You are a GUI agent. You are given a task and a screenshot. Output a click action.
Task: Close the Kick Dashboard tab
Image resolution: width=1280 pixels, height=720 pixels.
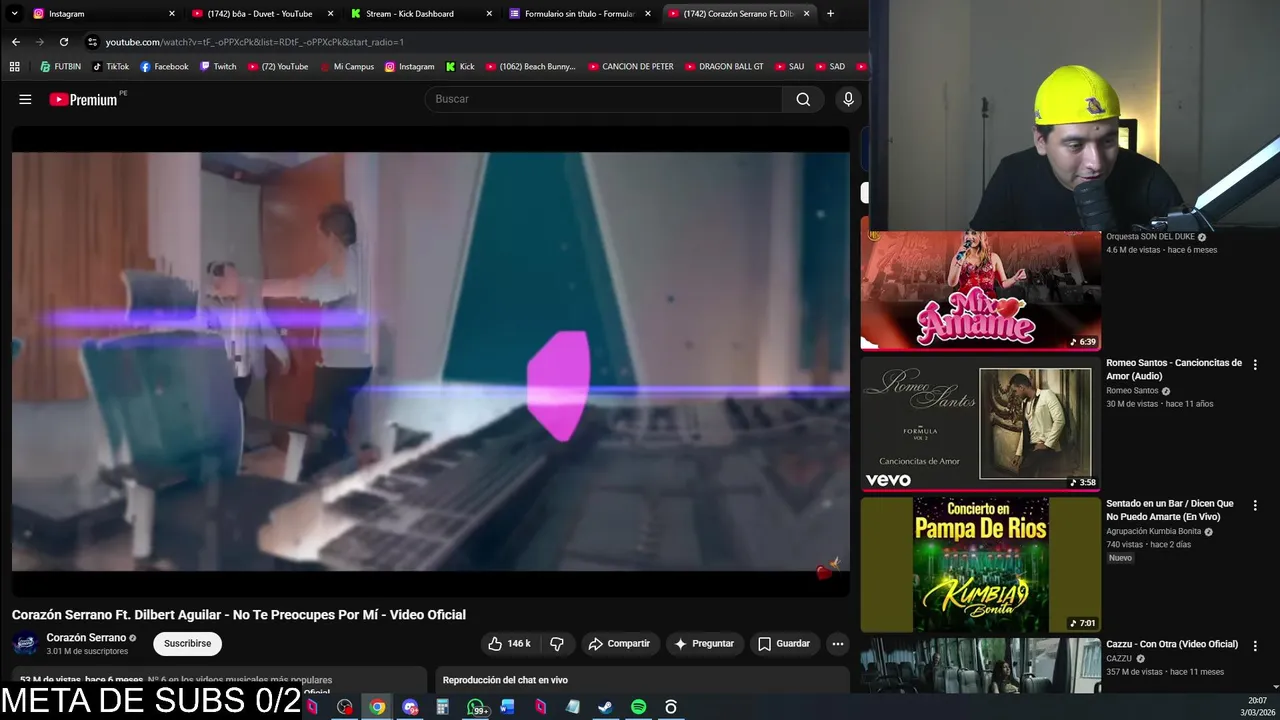click(x=489, y=13)
